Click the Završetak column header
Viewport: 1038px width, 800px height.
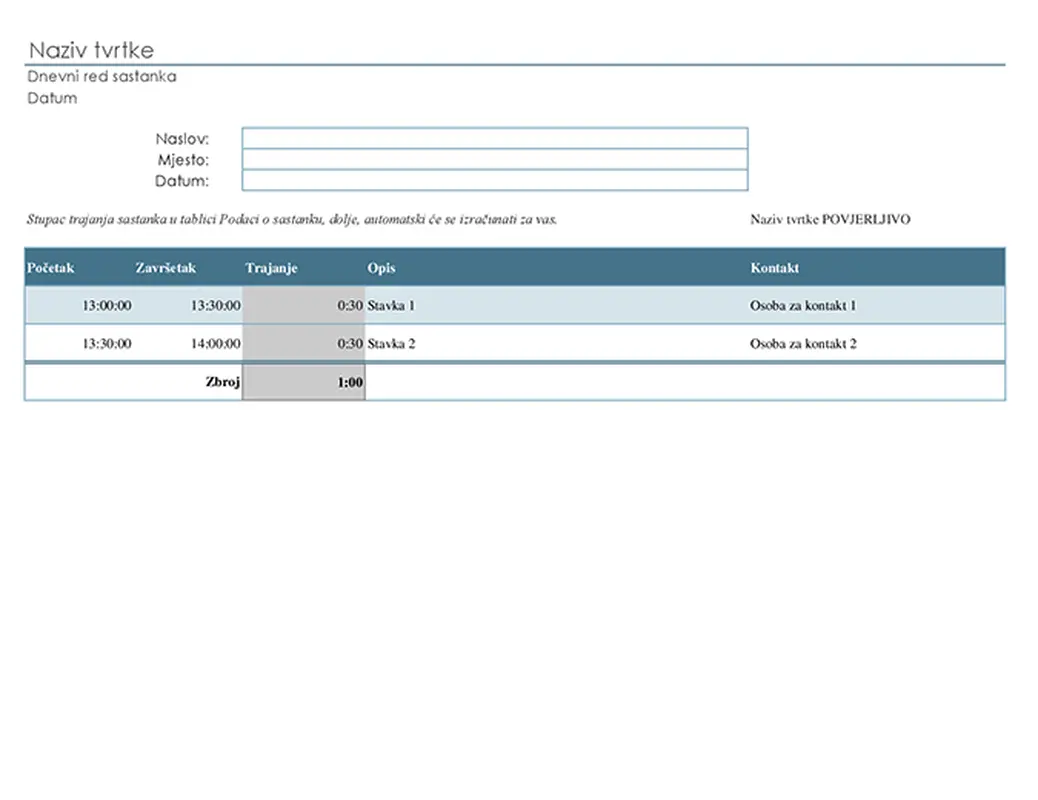(x=166, y=268)
